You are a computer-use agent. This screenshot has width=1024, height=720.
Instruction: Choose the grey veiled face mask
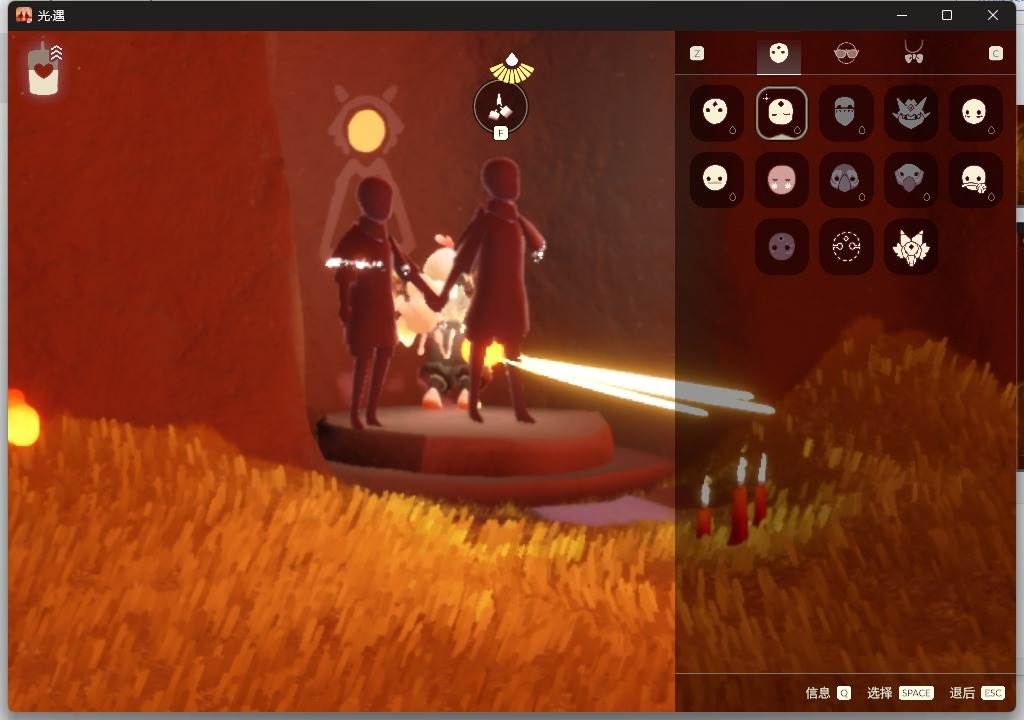(x=846, y=113)
